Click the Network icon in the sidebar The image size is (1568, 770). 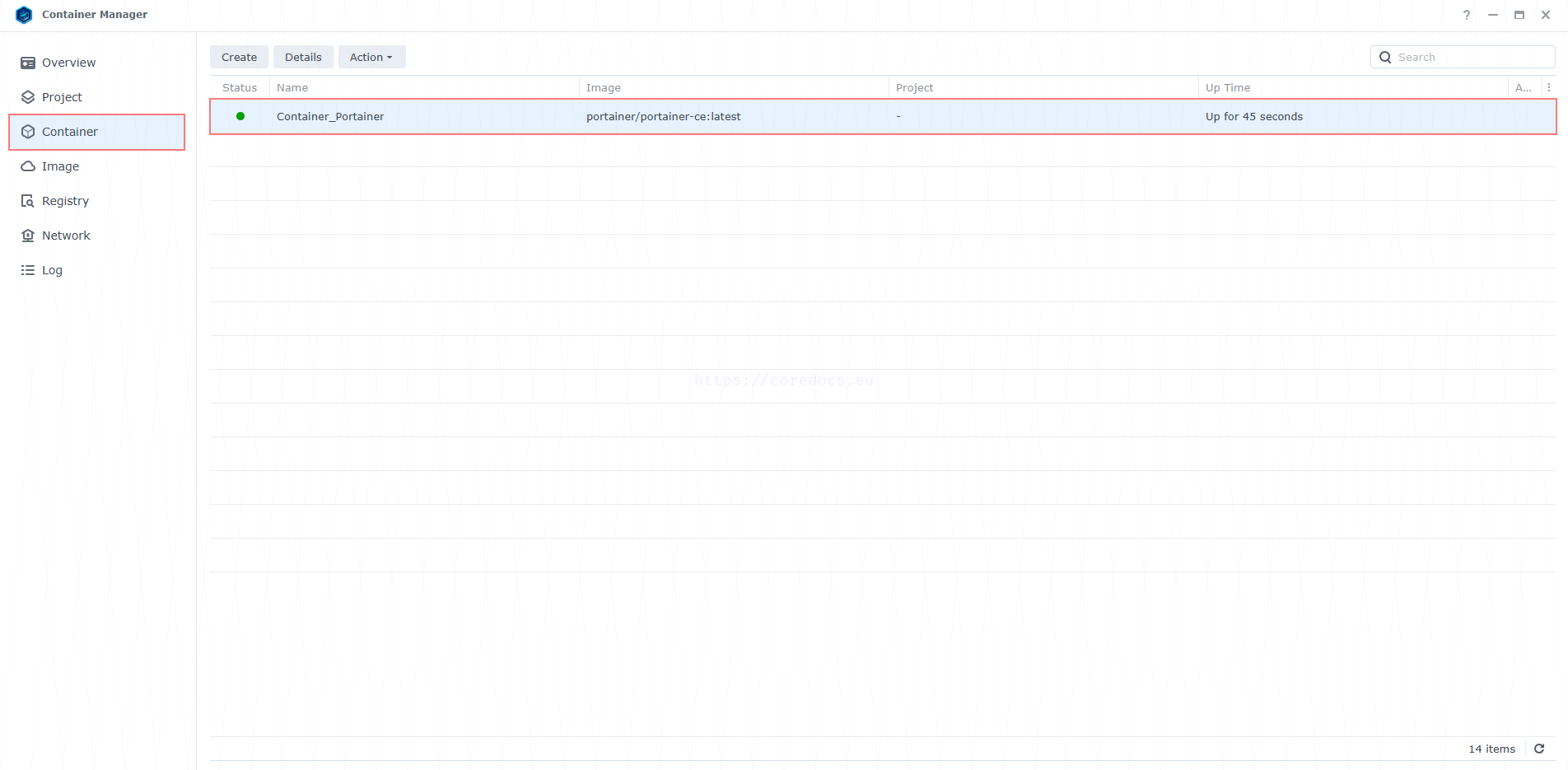click(x=28, y=236)
